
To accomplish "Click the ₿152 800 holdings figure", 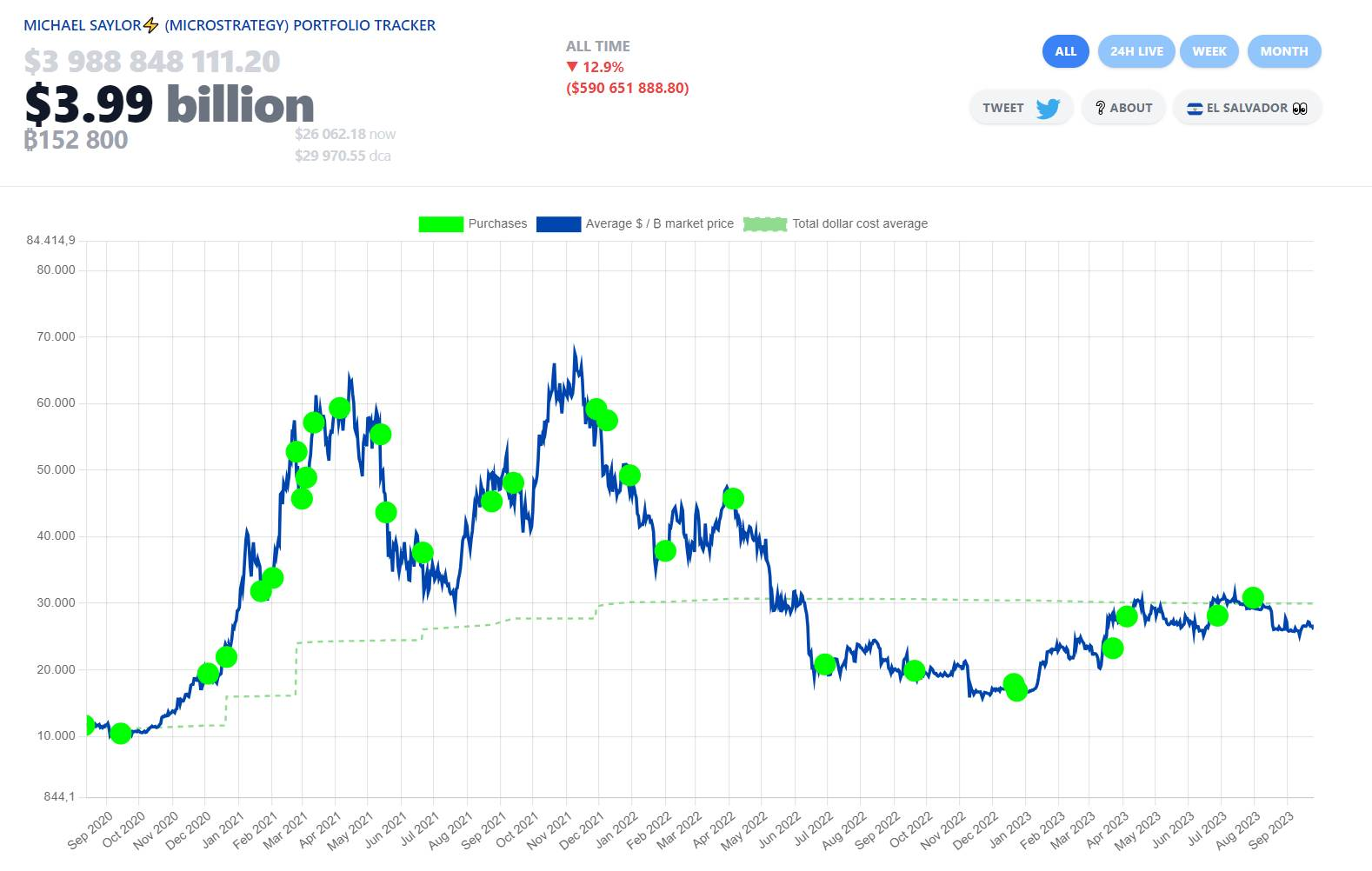I will pos(76,140).
